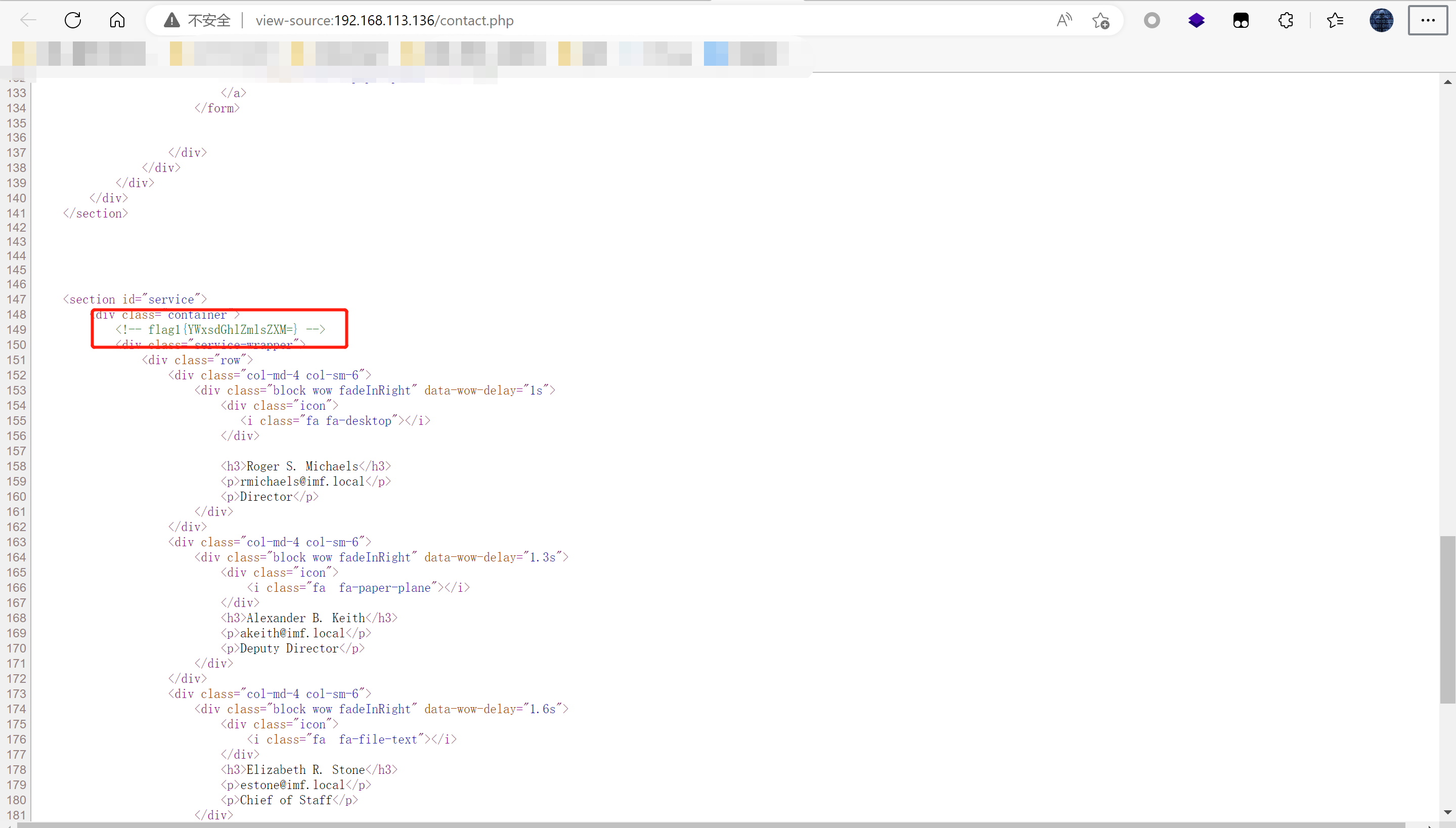Click the scroll down arrow on scrollbar
Screen dimensions: 1456x828
pyautogui.click(x=1447, y=812)
